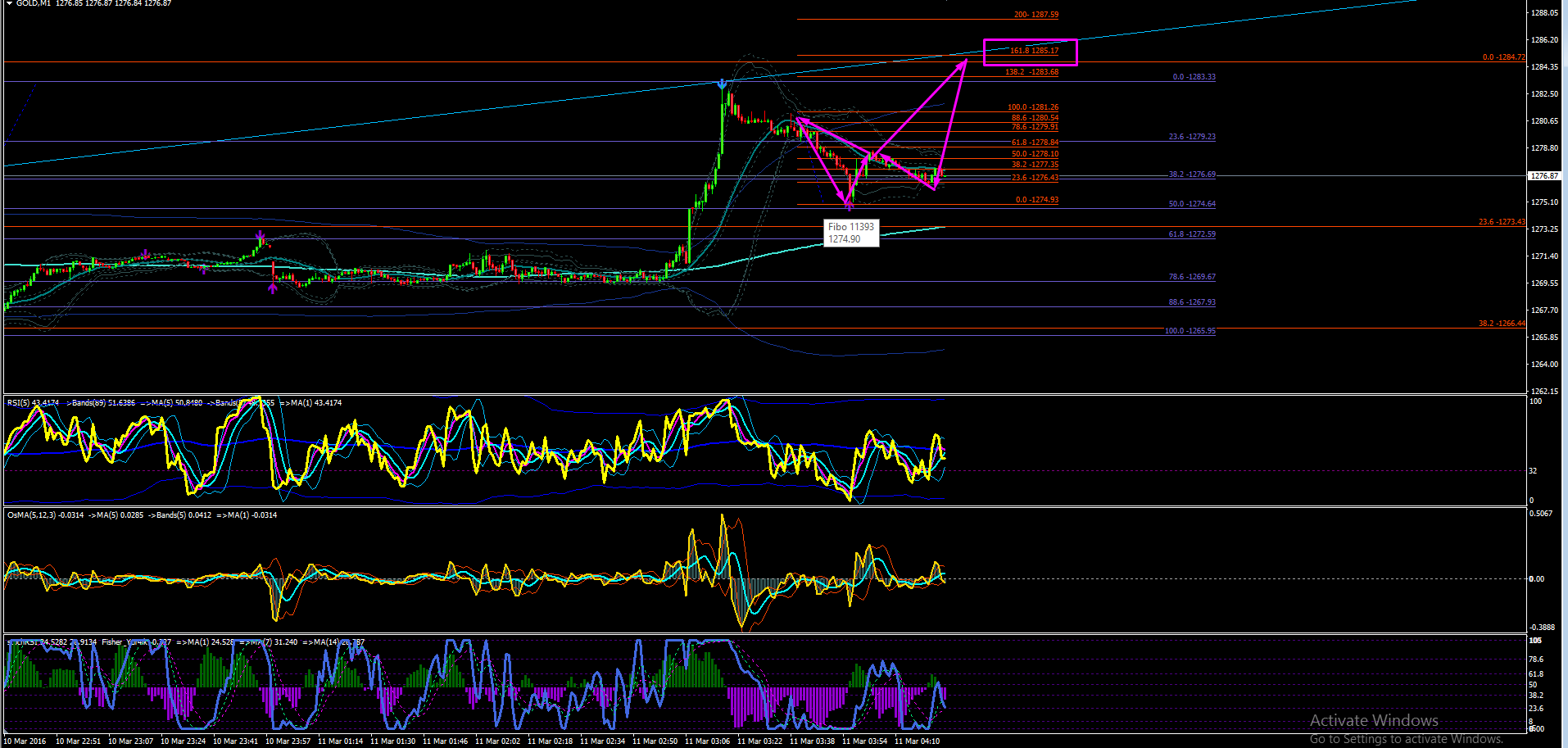
Task: Select the 100.0 -1281.26 retracement label
Action: (1033, 107)
